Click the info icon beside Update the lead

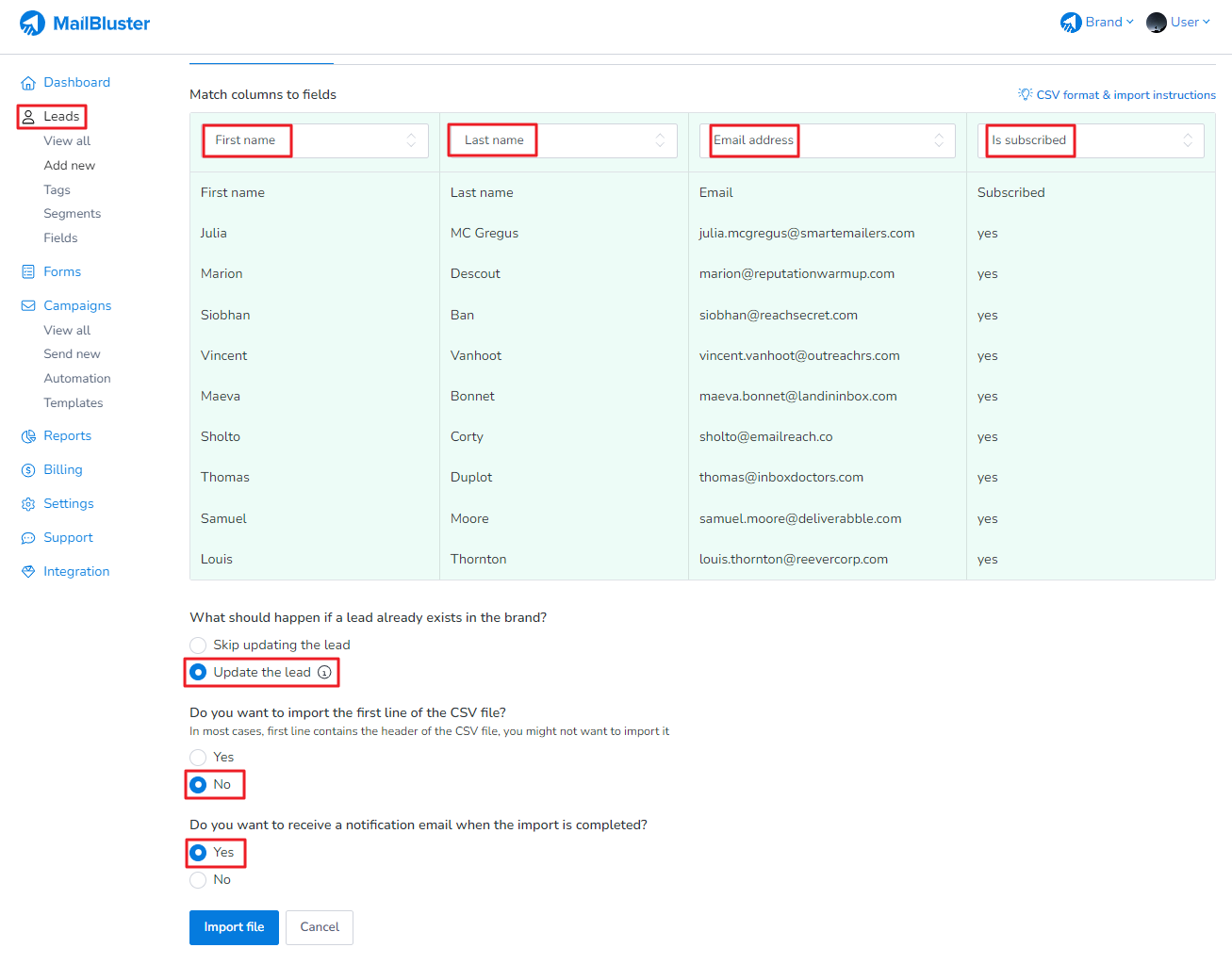tap(324, 673)
